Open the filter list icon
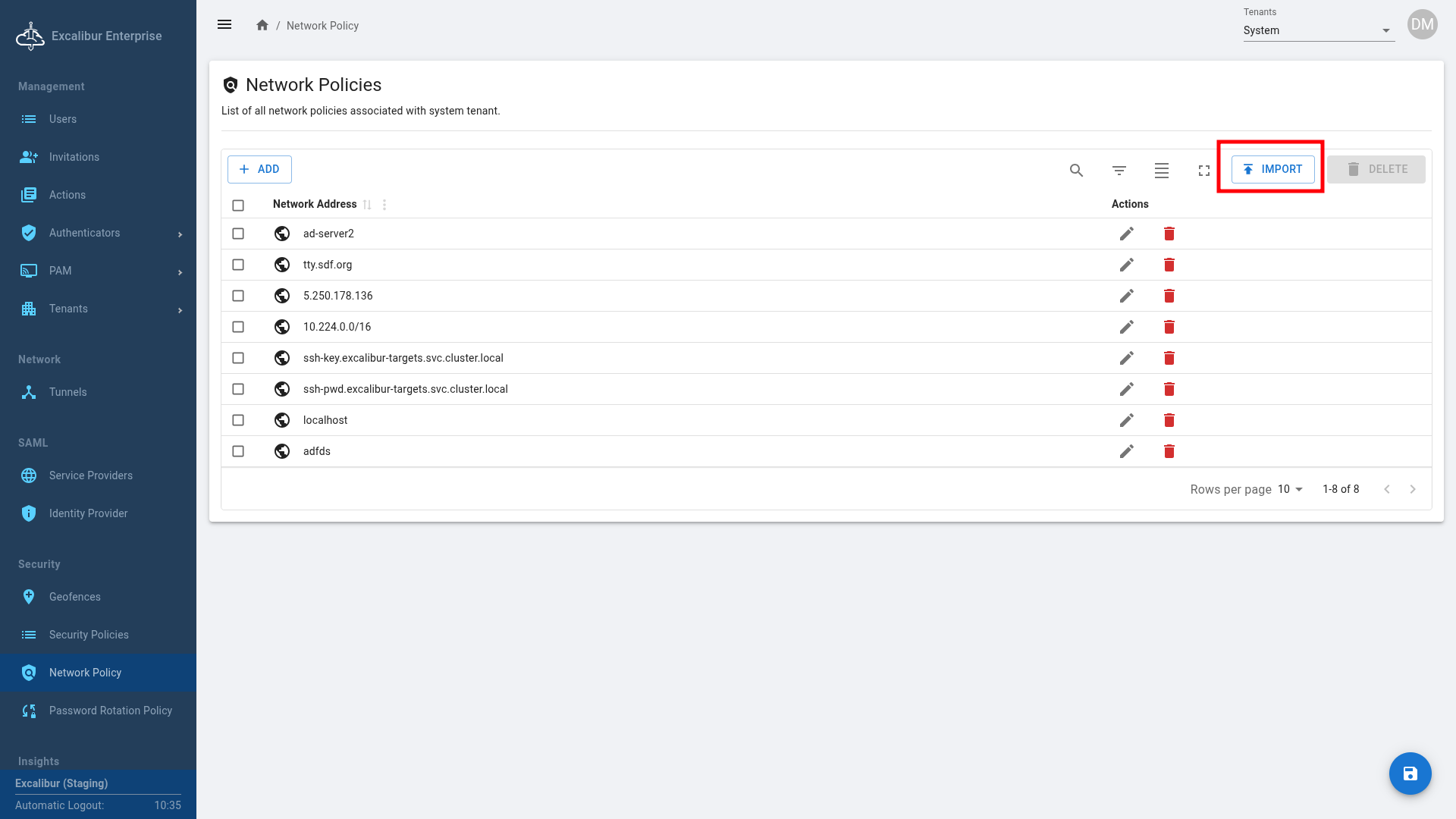The height and width of the screenshot is (819, 1456). click(1119, 171)
